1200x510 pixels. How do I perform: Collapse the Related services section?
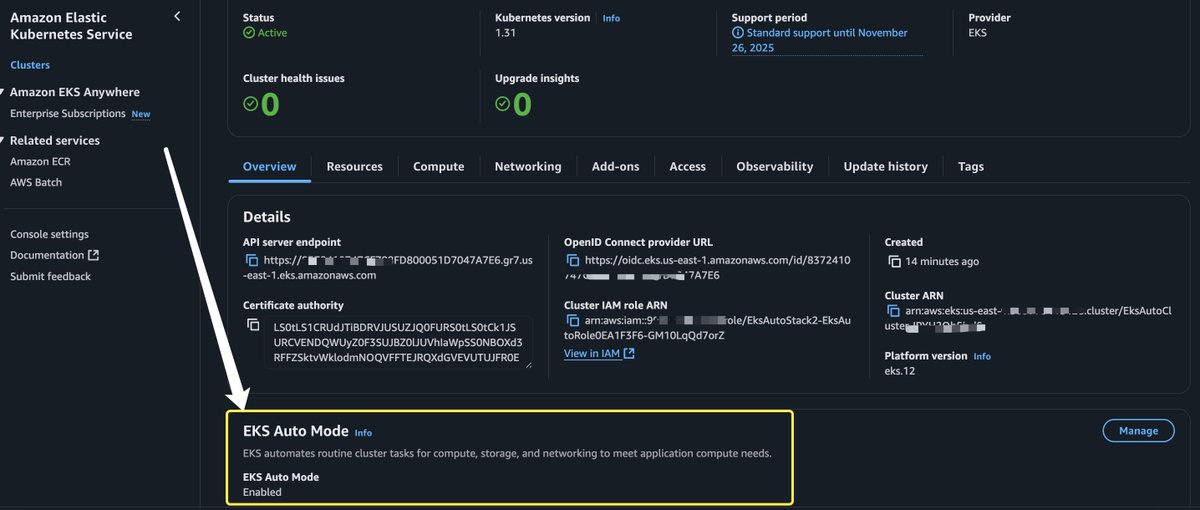3,141
